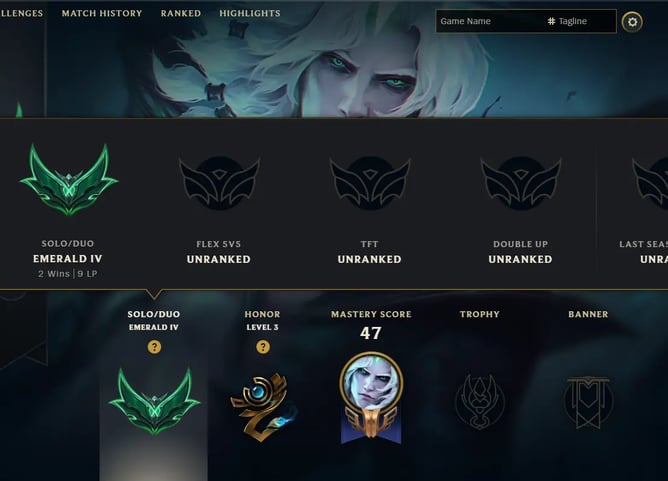The image size is (668, 481).
Task: Click the lower Emerald IV ranked crest
Action: point(154,401)
